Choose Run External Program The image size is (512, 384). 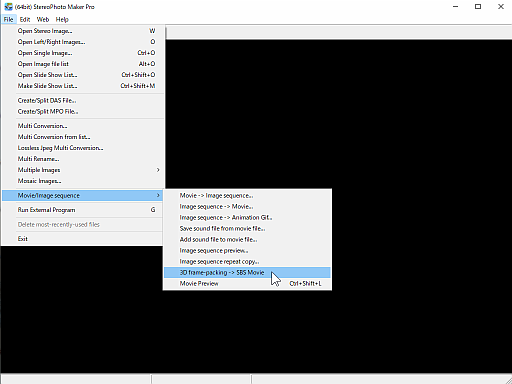coord(82,210)
